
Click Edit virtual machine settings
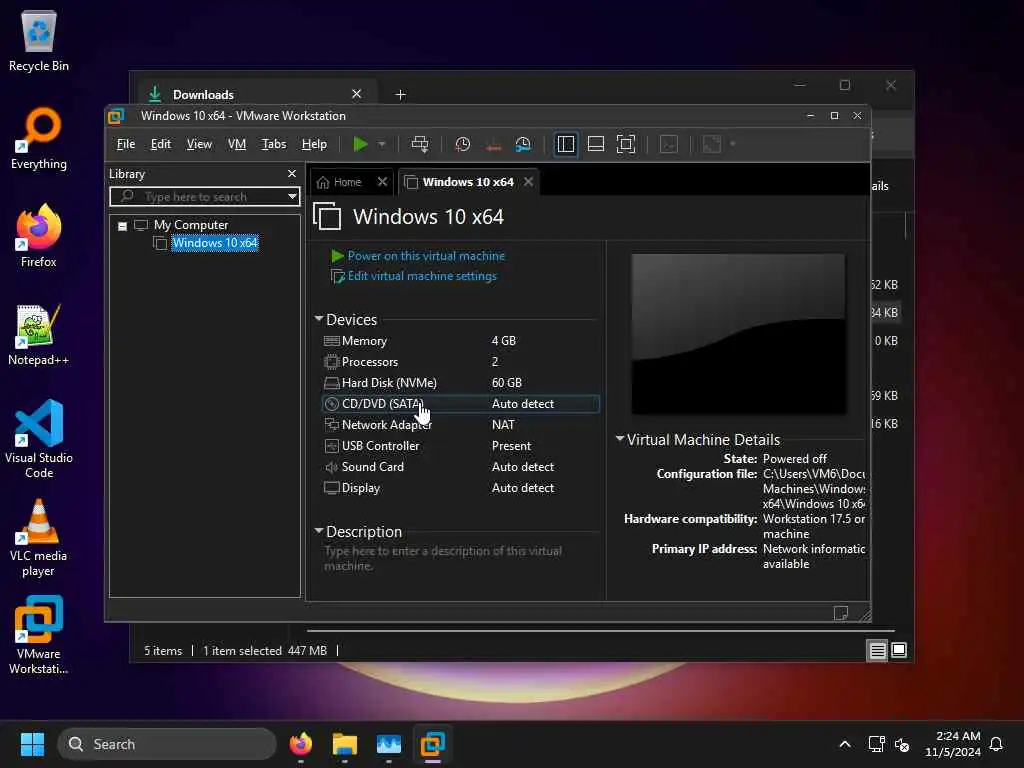point(422,276)
